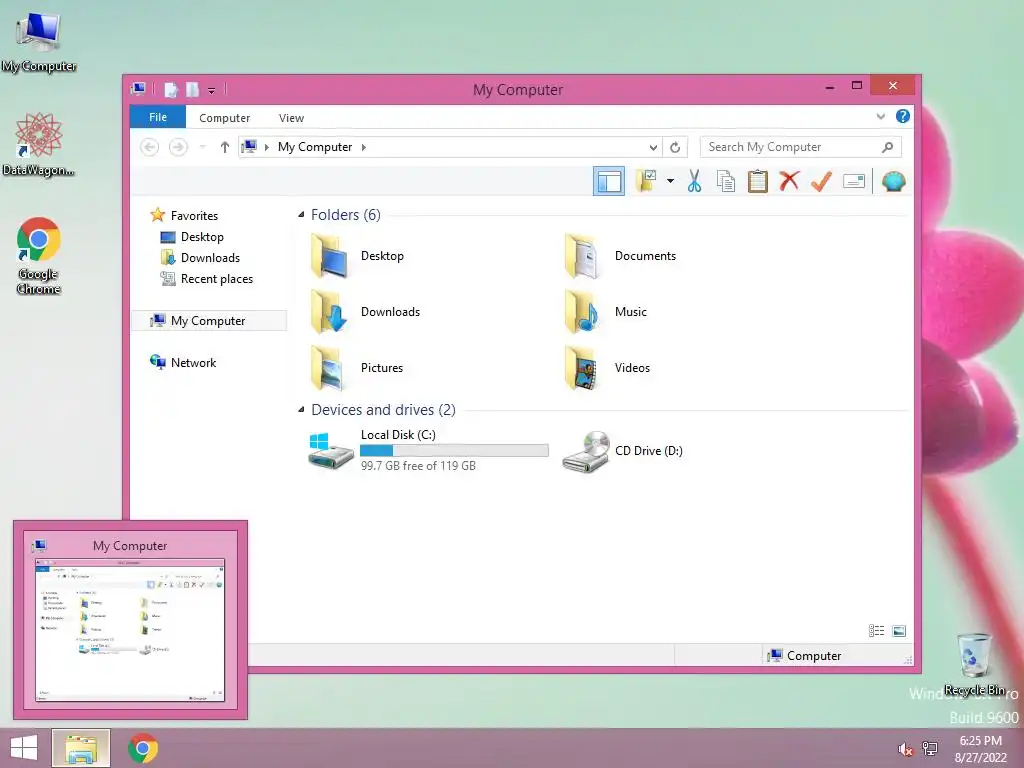Screen dimensions: 1024x768
Task: Open the address bar history dropdown
Action: [x=652, y=148]
